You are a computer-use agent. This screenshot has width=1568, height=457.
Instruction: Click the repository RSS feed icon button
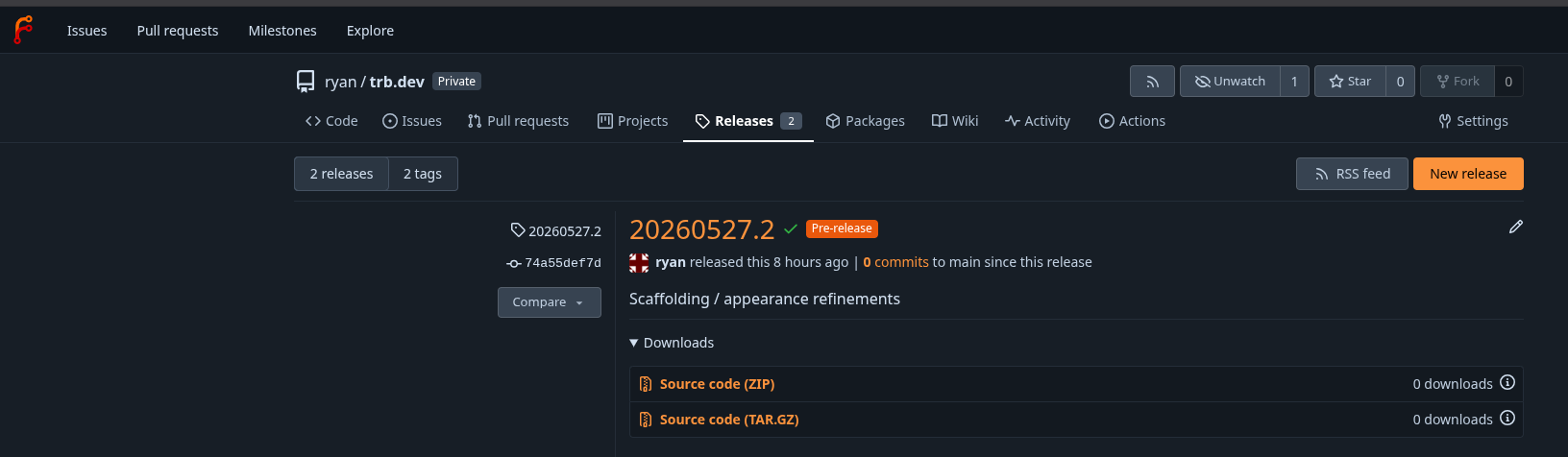(x=1152, y=82)
